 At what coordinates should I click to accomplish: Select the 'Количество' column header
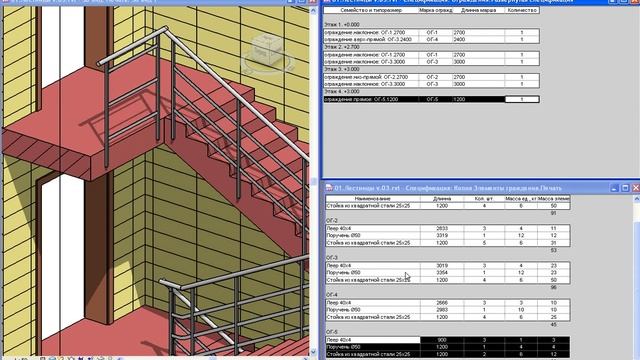pyautogui.click(x=522, y=10)
